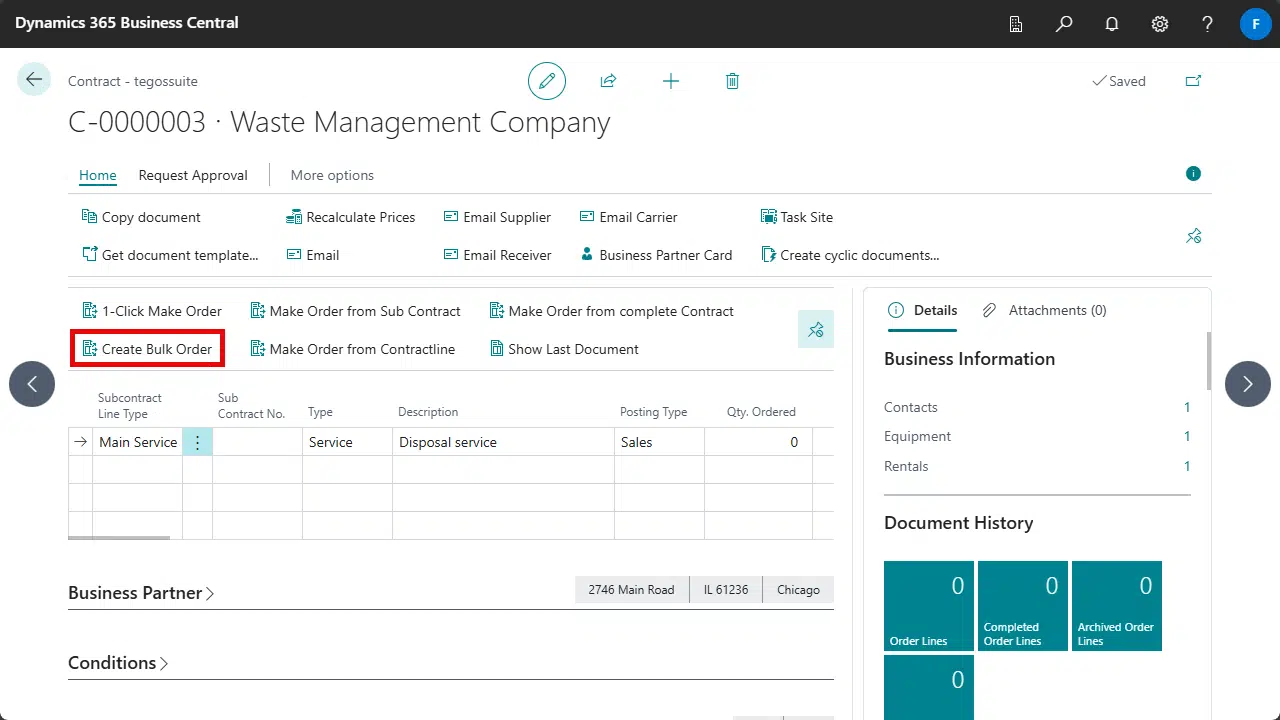This screenshot has width=1280, height=720.
Task: Open the vertical ellipsis on the Main Service row
Action: [197, 442]
